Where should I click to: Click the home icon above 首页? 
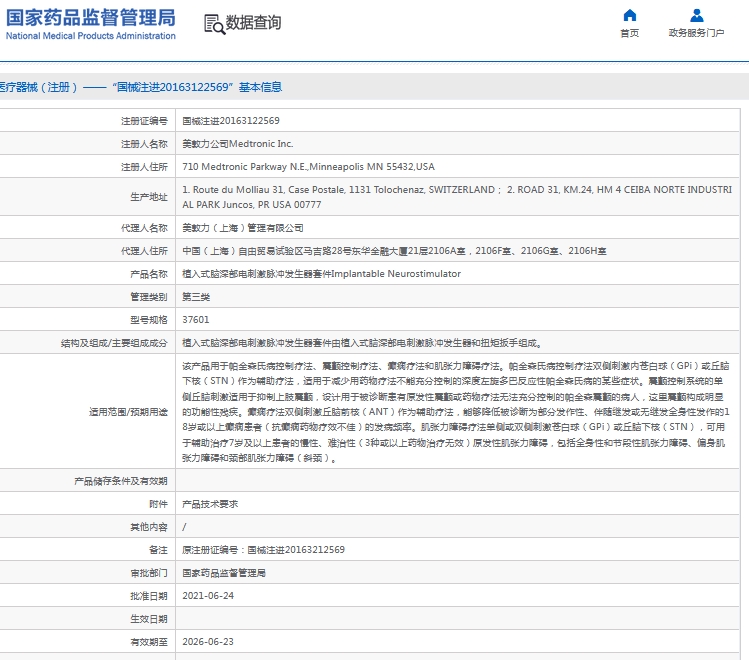[629, 15]
